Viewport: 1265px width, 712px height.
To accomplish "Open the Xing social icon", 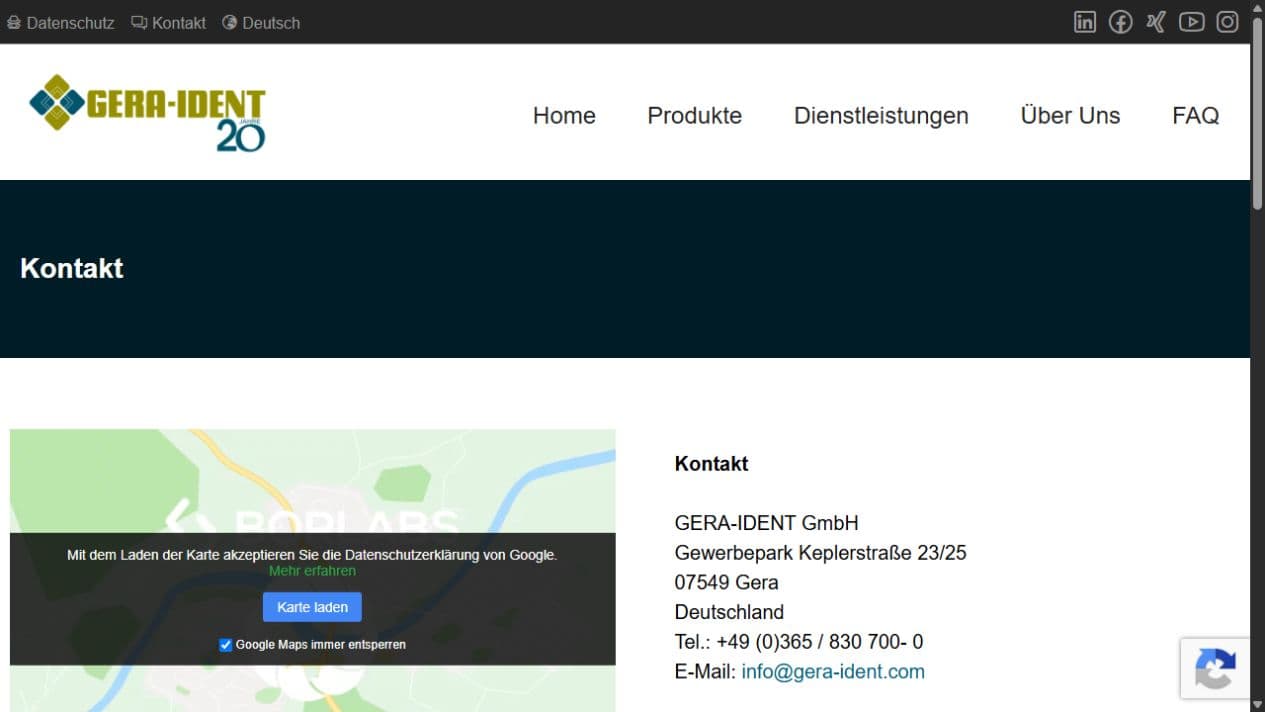I will click(1156, 22).
